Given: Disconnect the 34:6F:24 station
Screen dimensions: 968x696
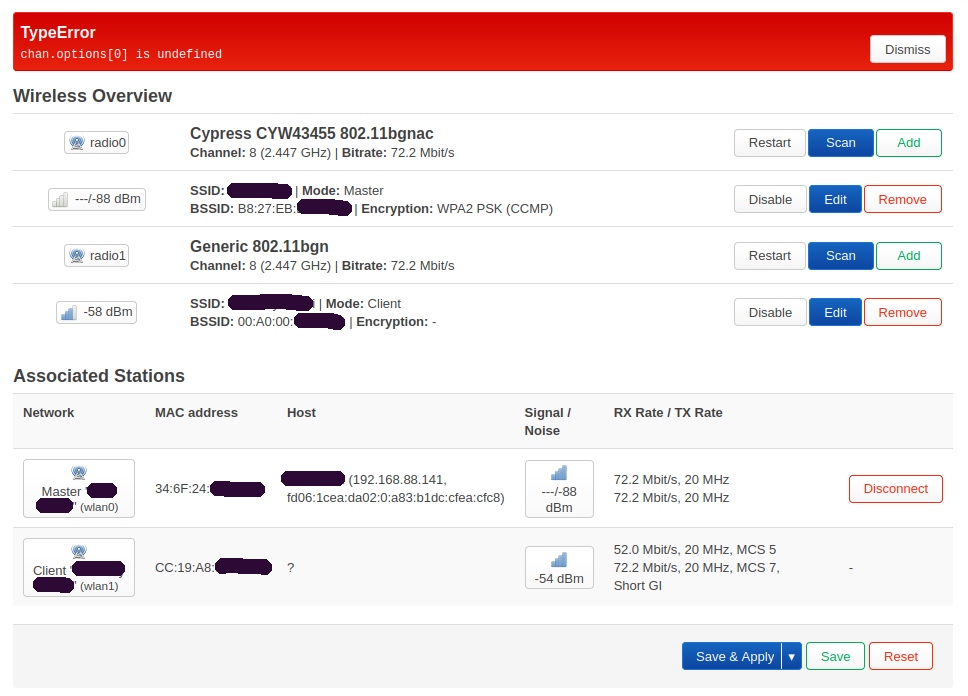Looking at the screenshot, I should pyautogui.click(x=895, y=488).
